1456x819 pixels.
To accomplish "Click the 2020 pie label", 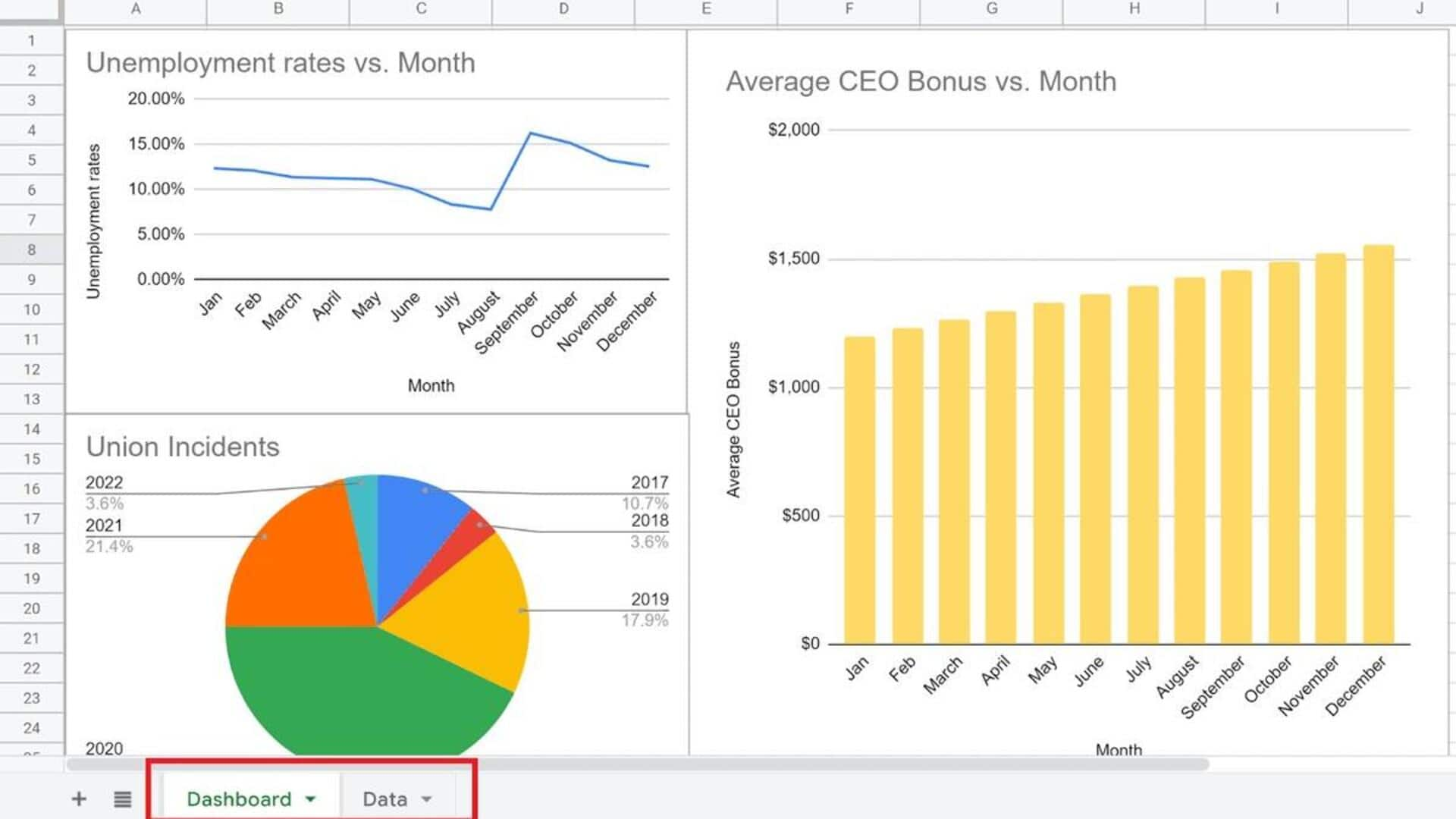I will 104,748.
